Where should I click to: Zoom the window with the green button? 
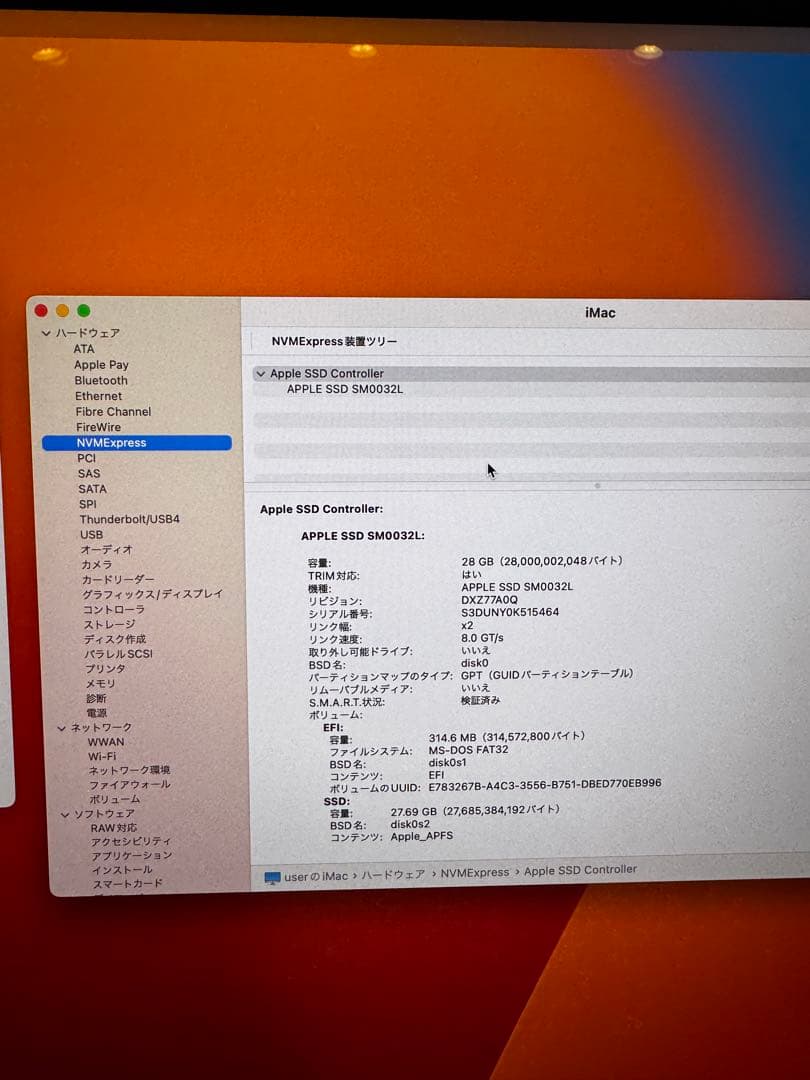pyautogui.click(x=84, y=311)
